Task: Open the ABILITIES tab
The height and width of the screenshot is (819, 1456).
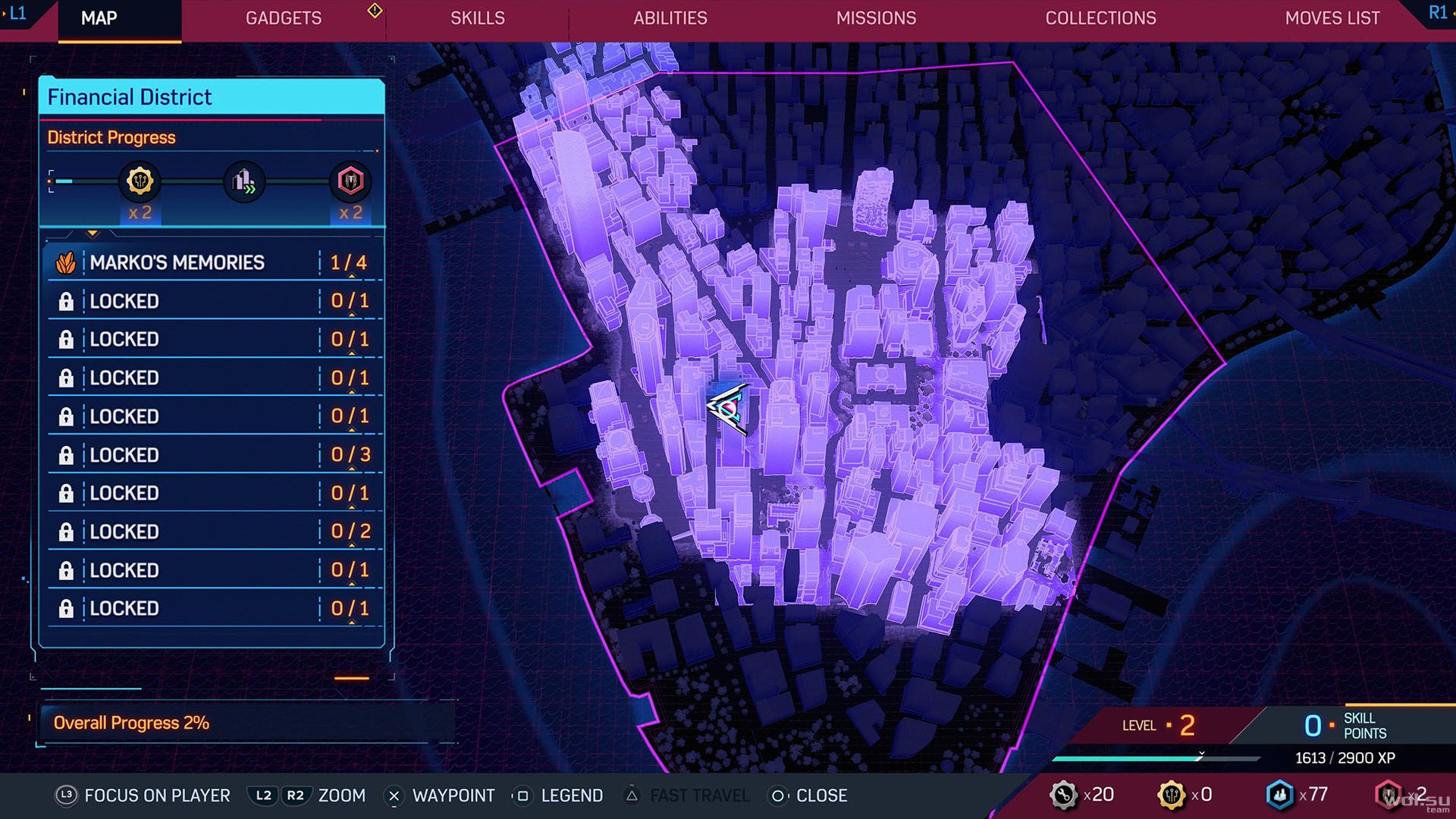Action: (670, 18)
